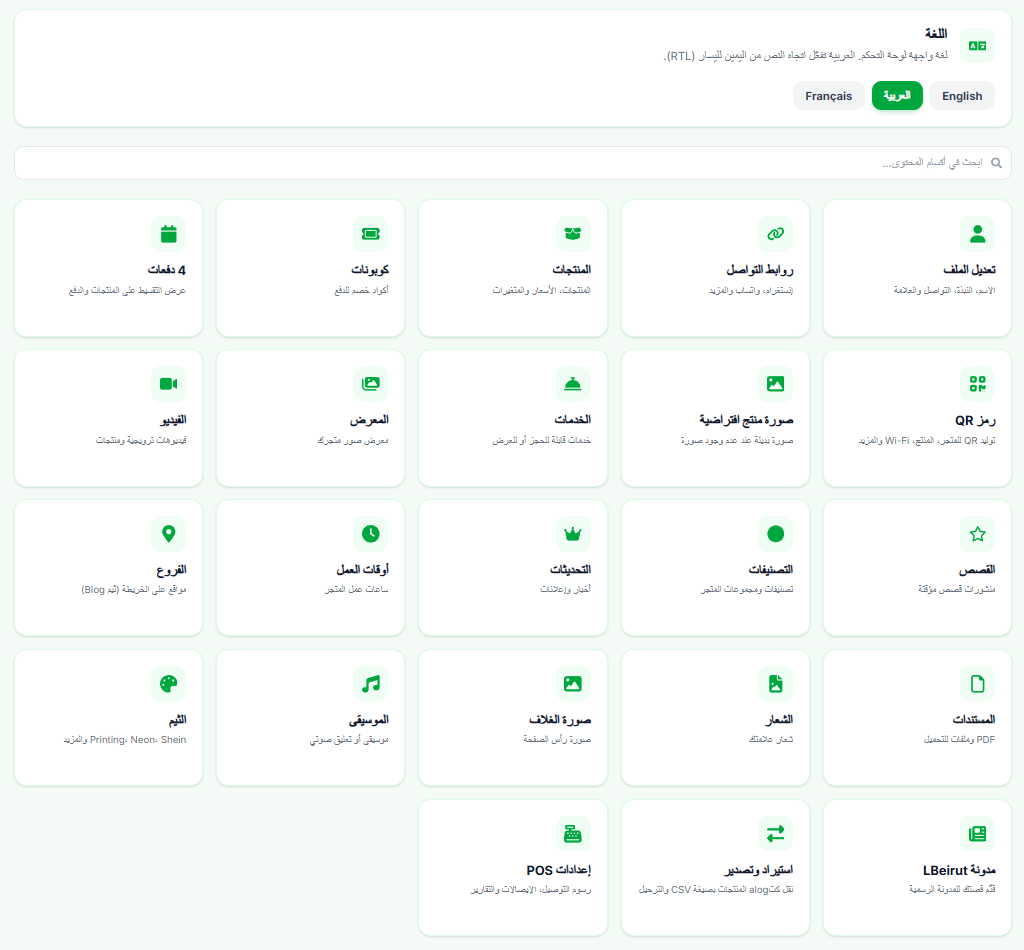Open the تعديل الملف profile person icon

[977, 234]
